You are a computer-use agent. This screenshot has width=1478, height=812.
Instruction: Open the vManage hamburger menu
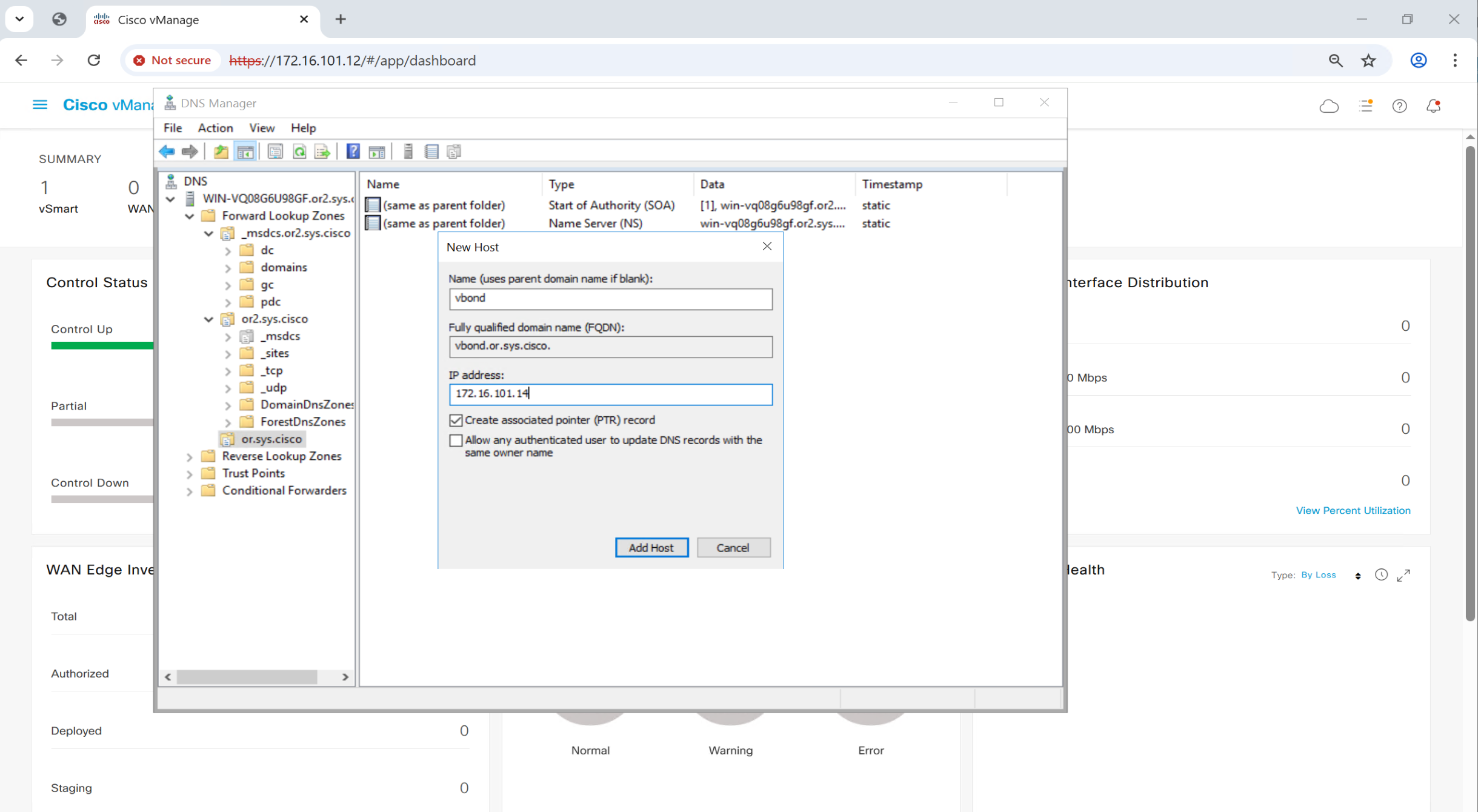coord(40,105)
